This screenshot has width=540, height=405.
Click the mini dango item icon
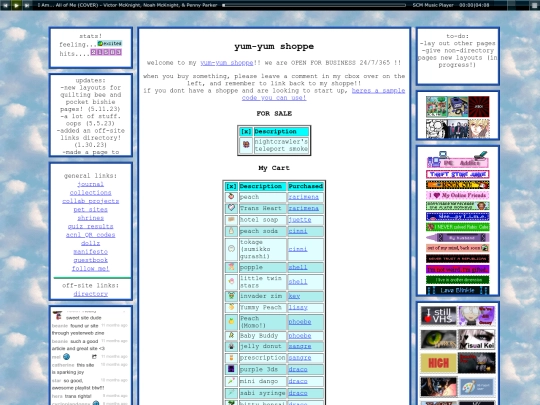[x=231, y=381]
